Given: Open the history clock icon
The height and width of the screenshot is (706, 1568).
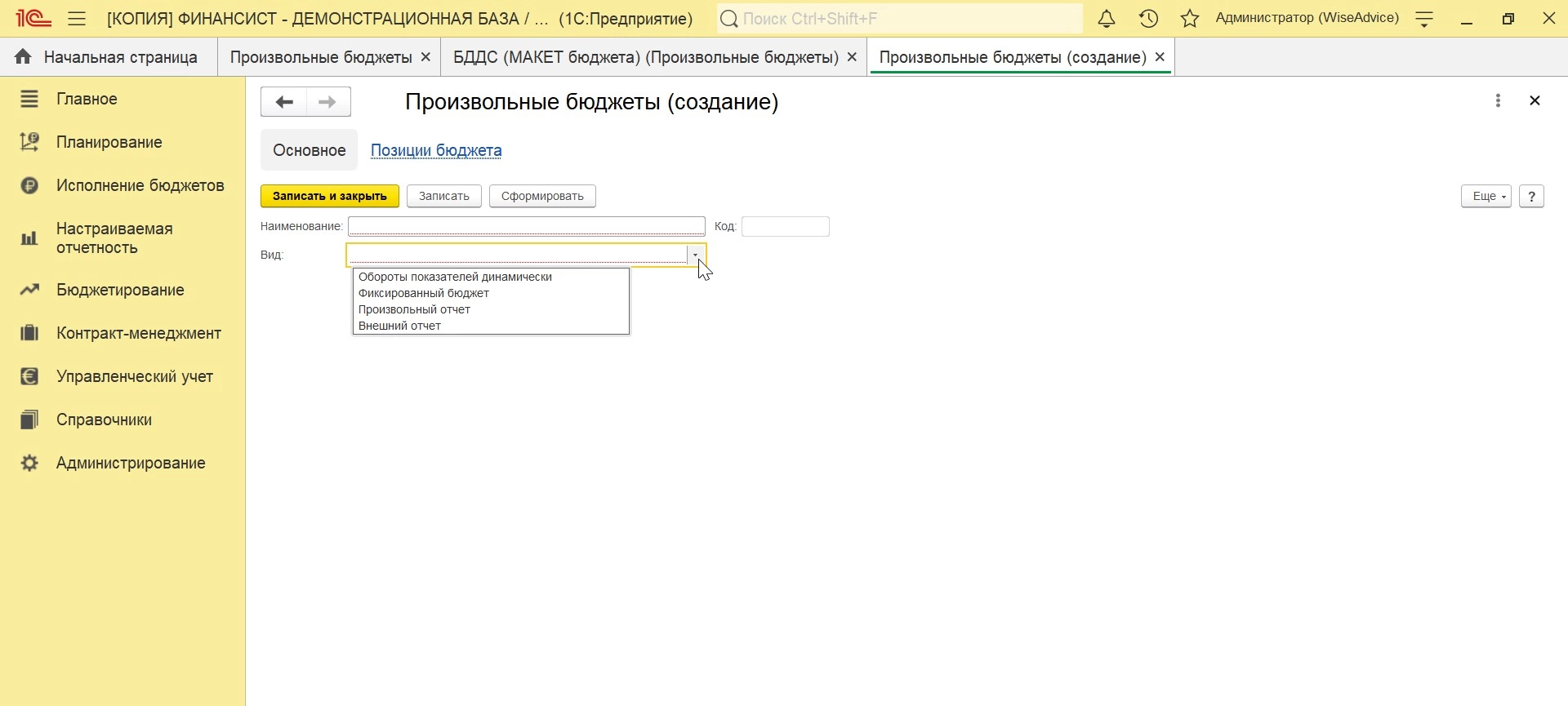Looking at the screenshot, I should [x=1148, y=19].
